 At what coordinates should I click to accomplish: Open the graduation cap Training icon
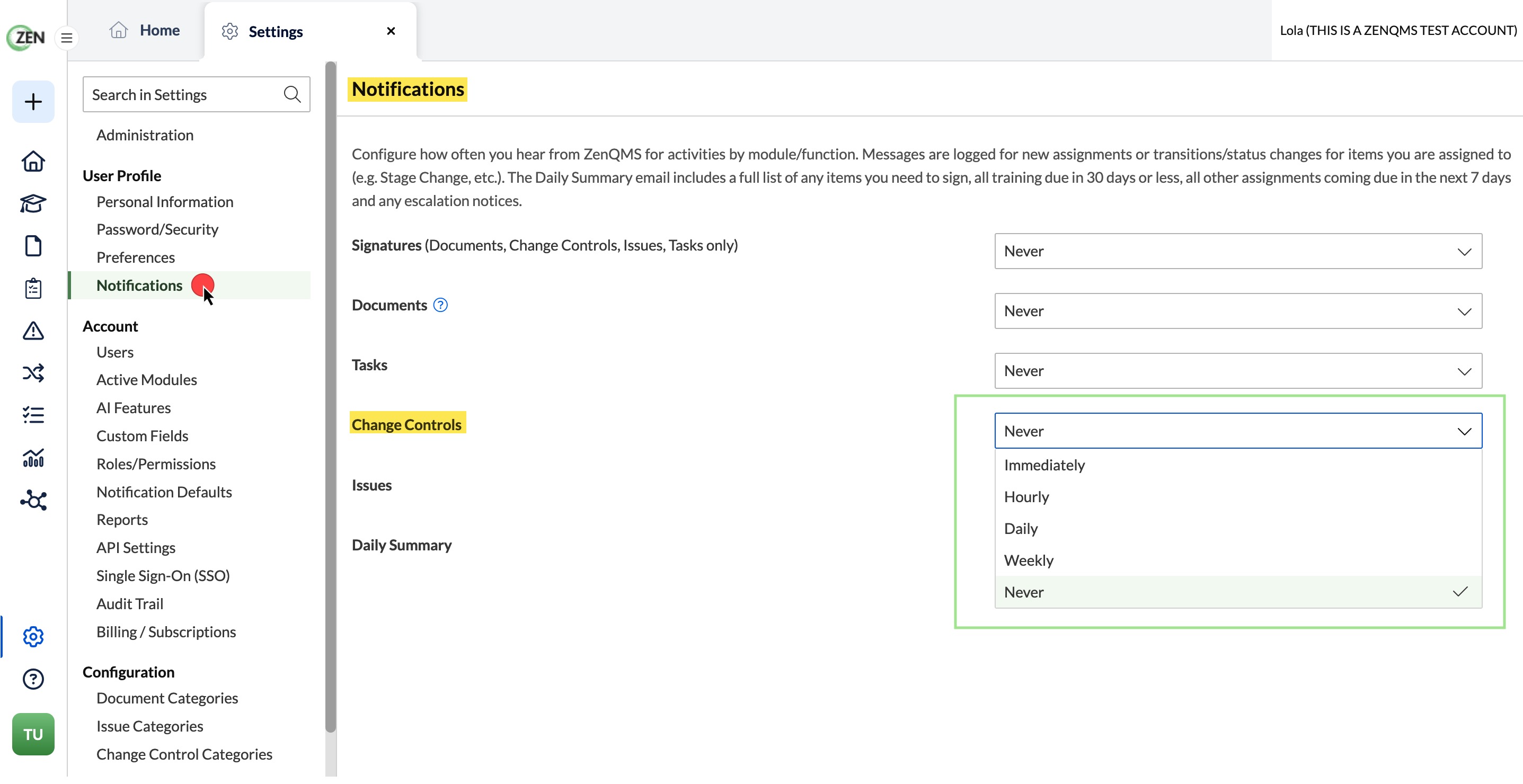[33, 203]
